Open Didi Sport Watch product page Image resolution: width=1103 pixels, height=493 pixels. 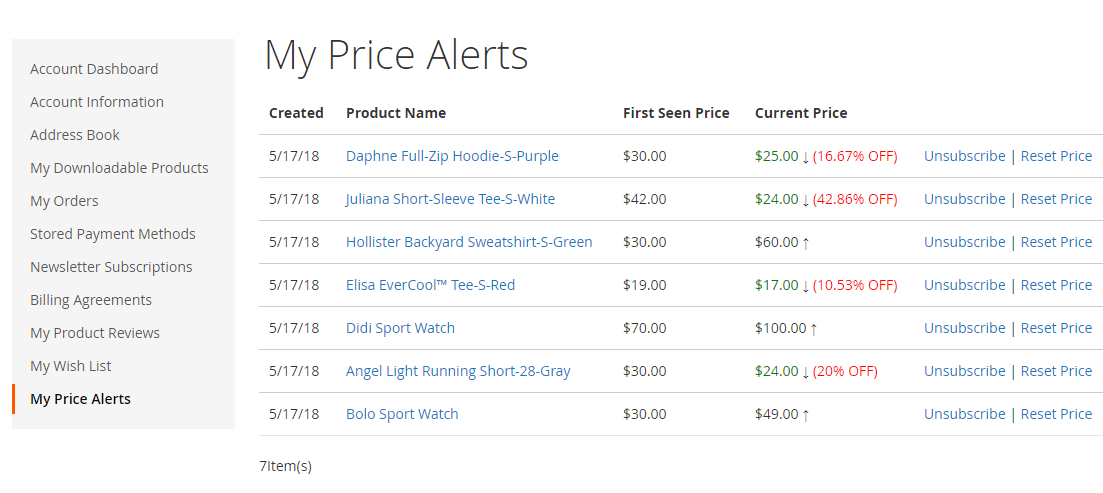[400, 328]
